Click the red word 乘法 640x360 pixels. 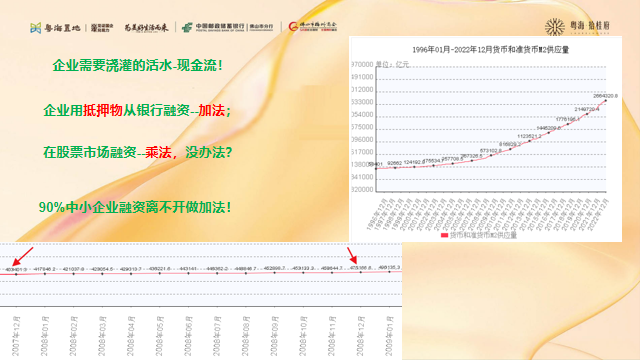[158, 152]
